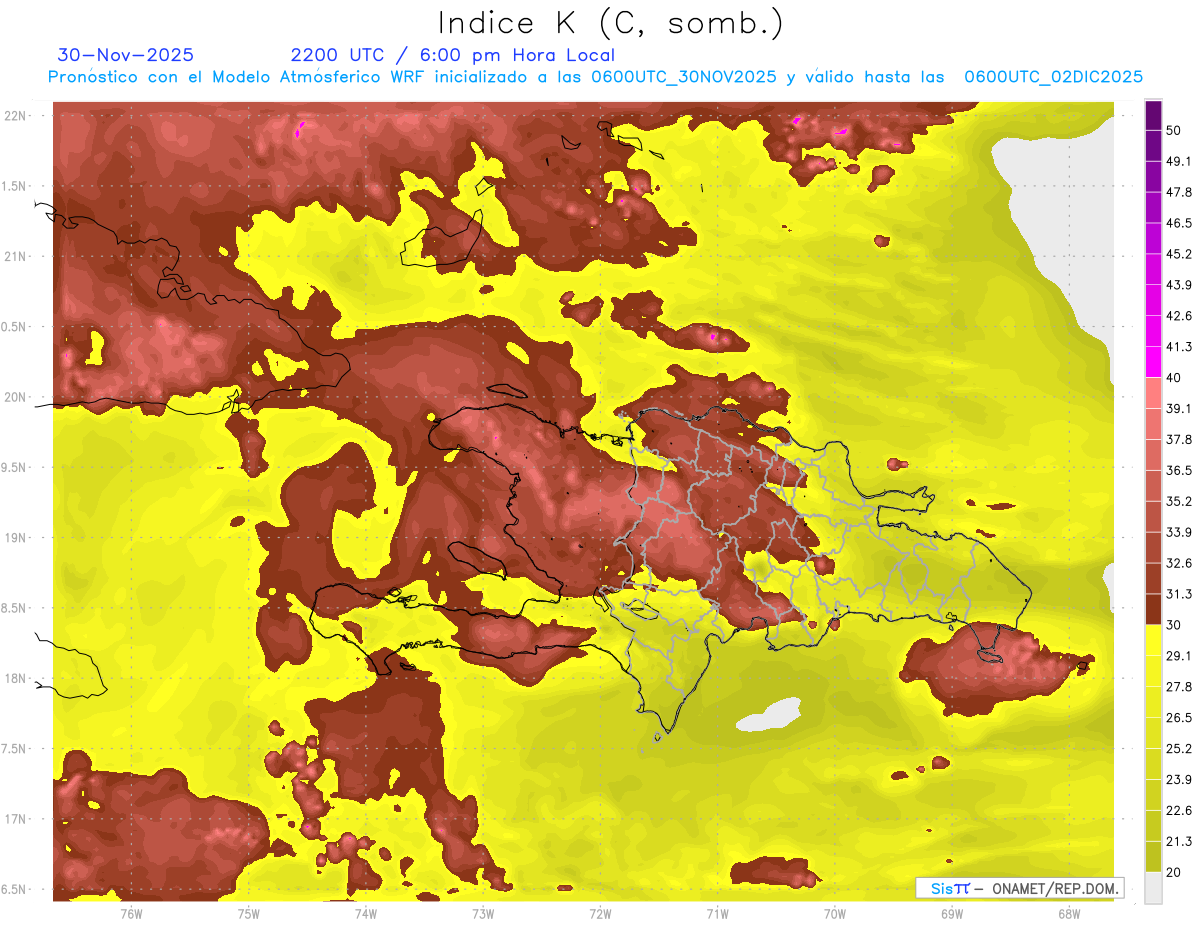Click the 'Indice K (C, somb.)' title

[x=611, y=23]
